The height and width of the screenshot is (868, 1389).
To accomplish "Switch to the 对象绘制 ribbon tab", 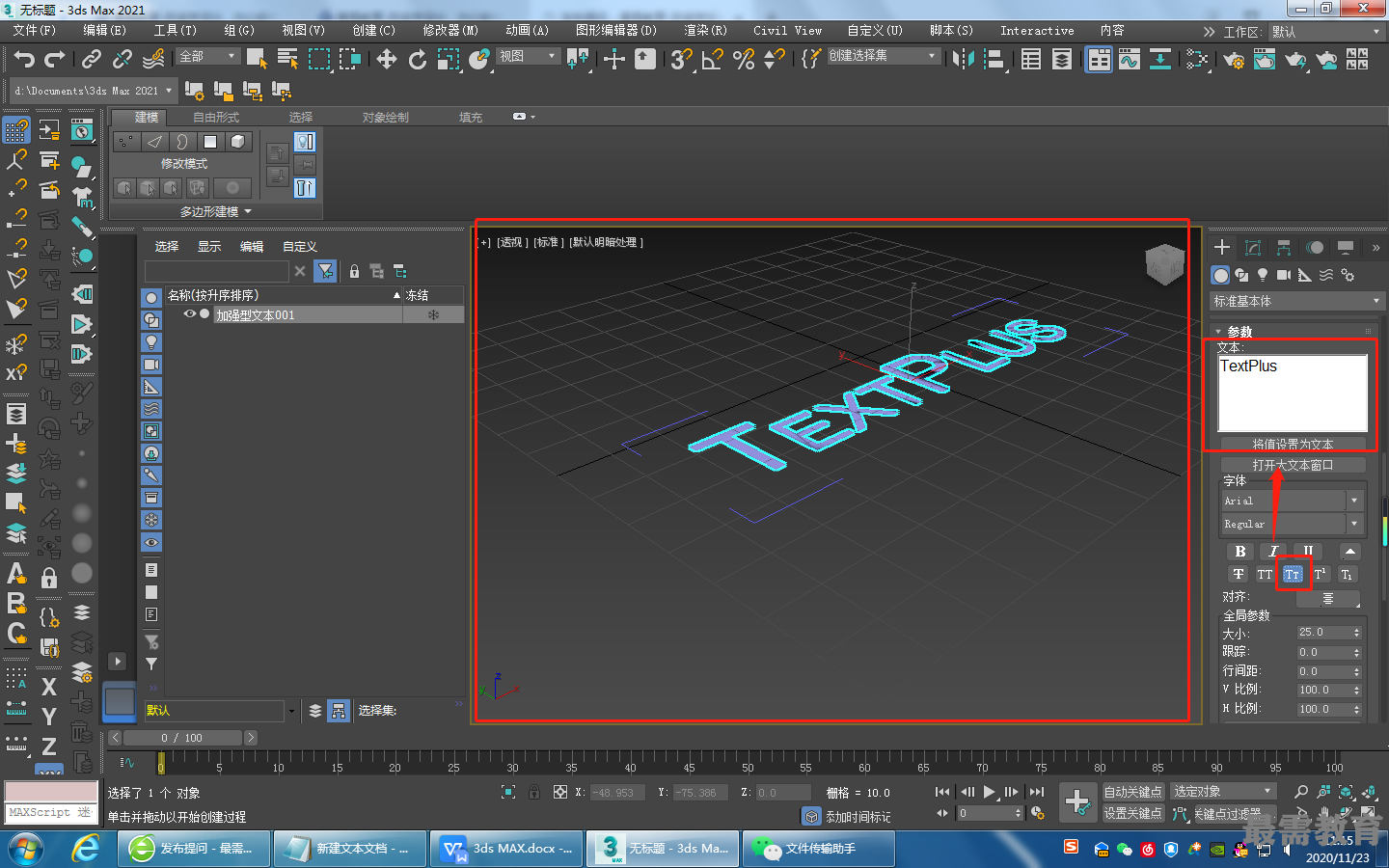I will tap(386, 117).
